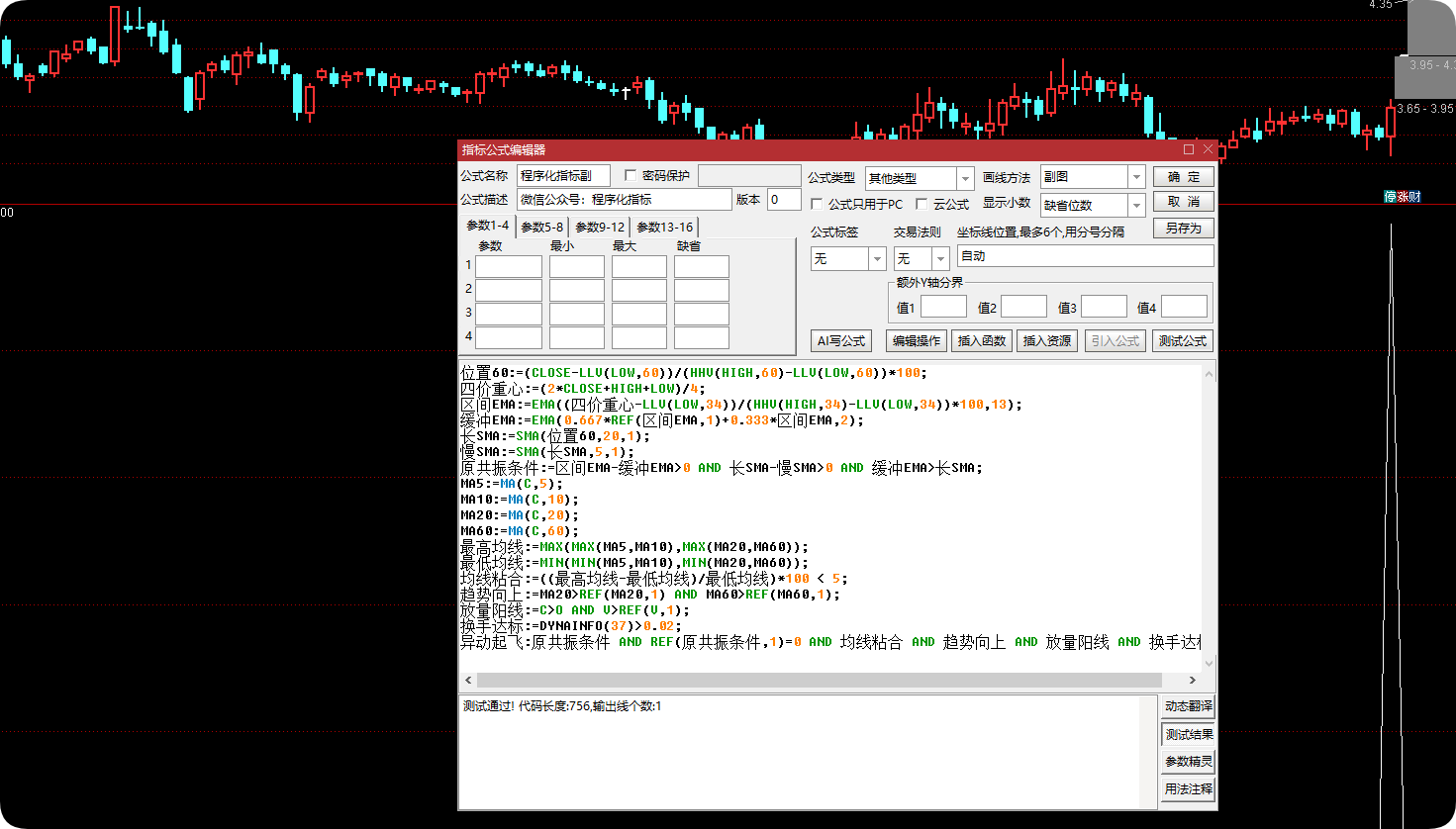Click the 插入函数 button

[982, 341]
